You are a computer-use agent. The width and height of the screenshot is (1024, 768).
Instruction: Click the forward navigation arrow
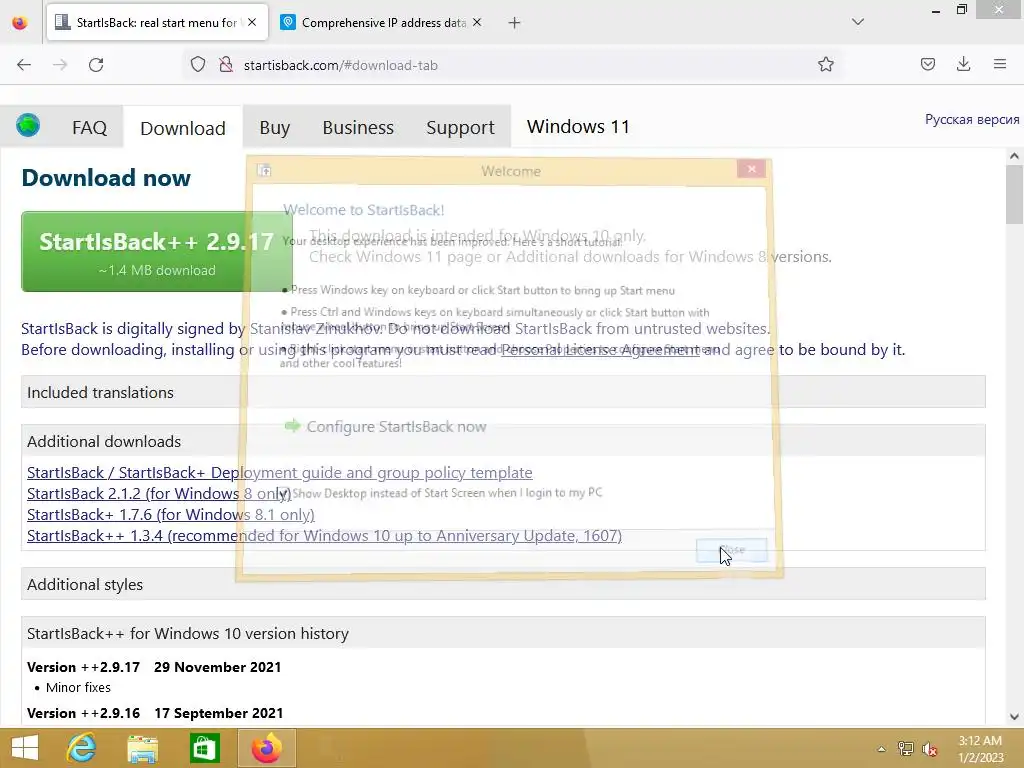tap(60, 65)
